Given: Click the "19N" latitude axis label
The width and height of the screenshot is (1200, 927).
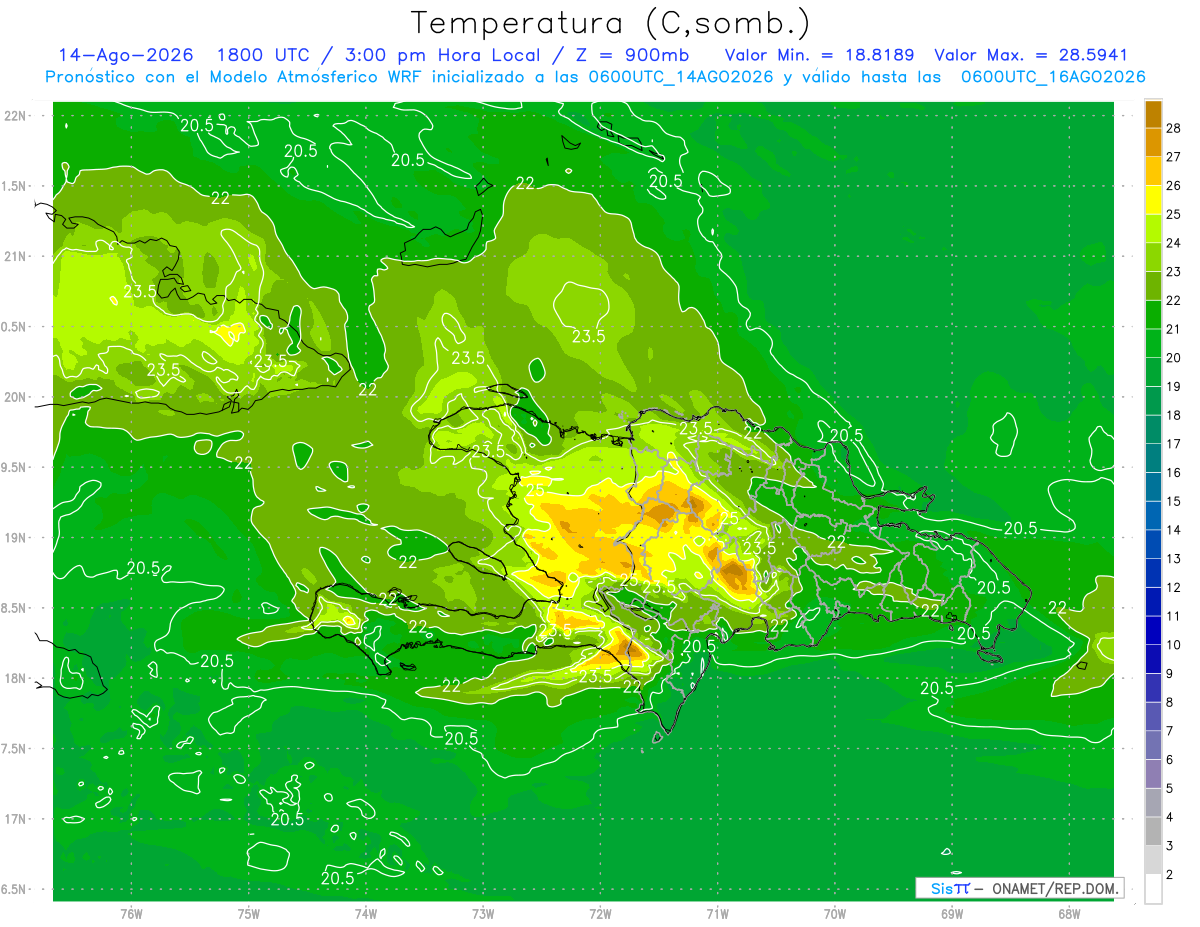Looking at the screenshot, I should [14, 538].
